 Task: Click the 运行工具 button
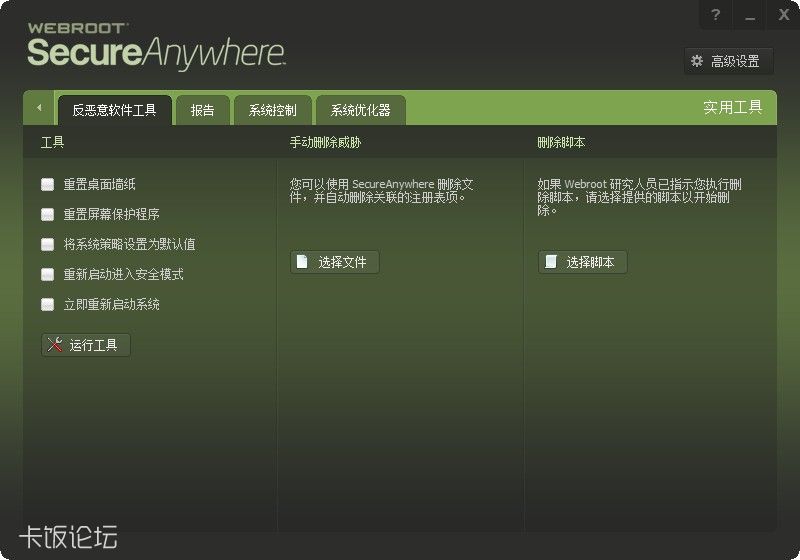click(x=86, y=345)
